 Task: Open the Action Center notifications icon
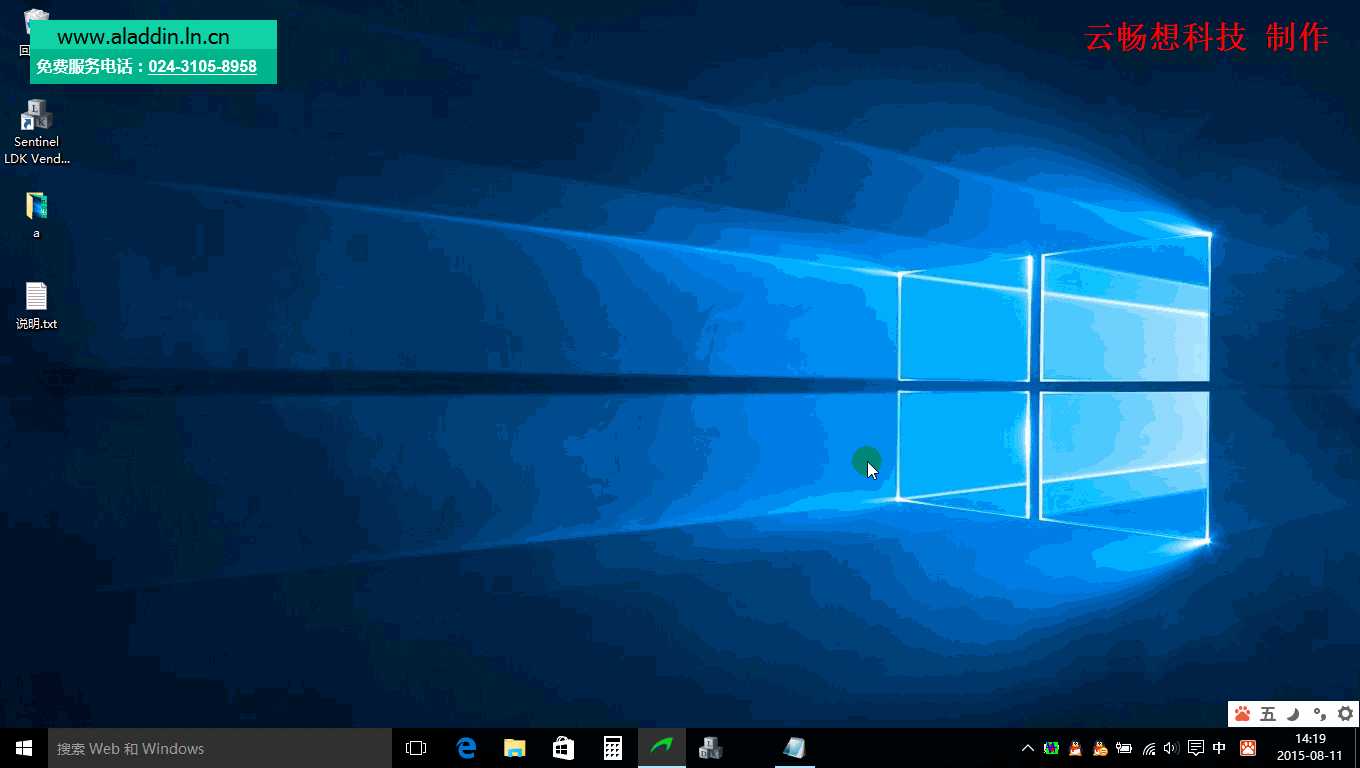1195,748
